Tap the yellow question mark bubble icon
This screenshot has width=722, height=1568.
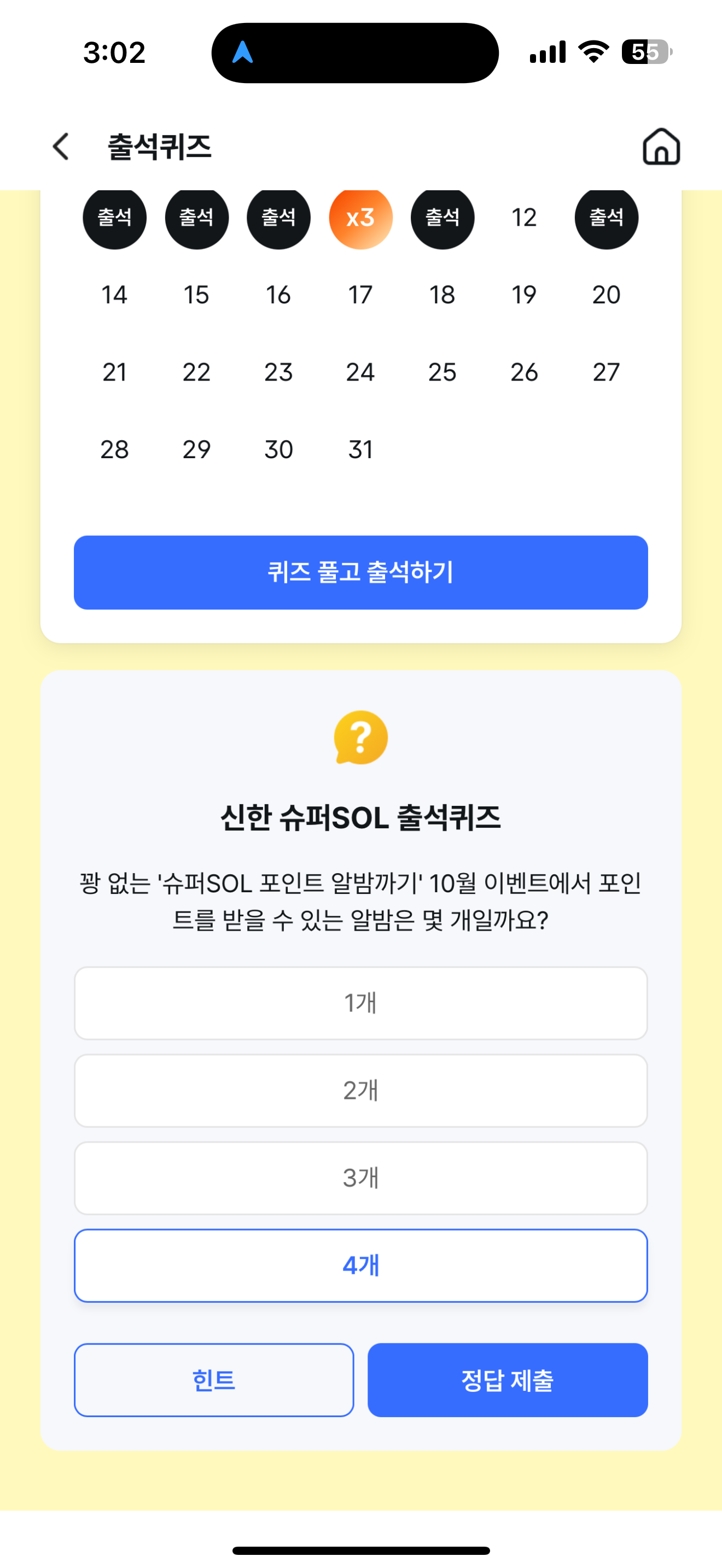[360, 737]
